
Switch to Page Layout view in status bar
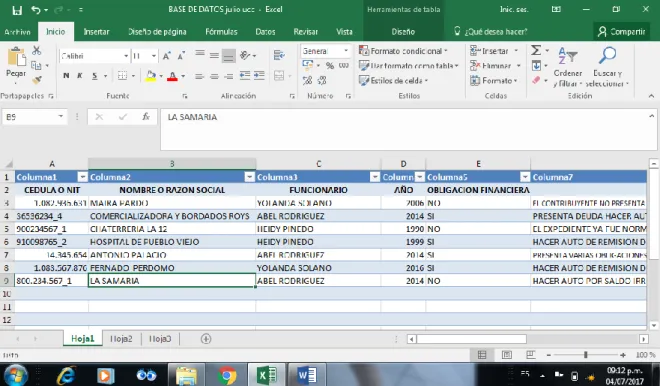point(507,355)
